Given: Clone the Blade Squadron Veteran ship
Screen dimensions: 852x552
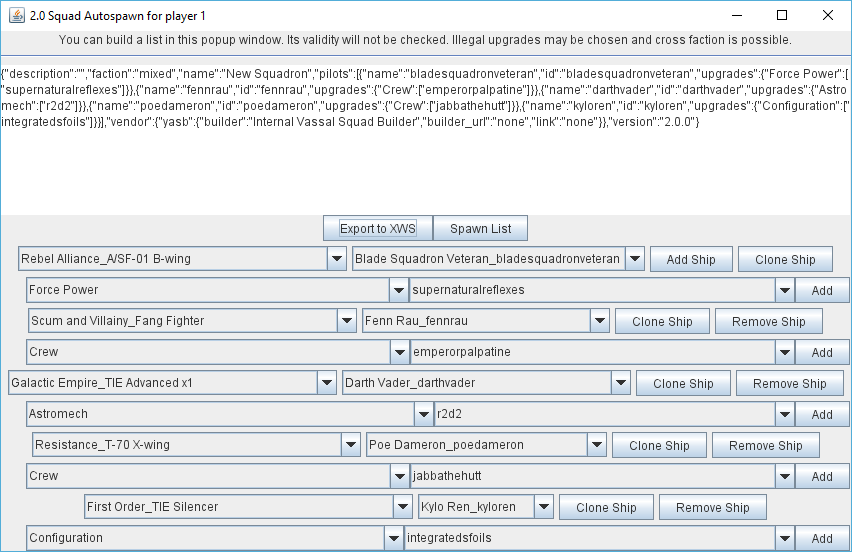Looking at the screenshot, I should pyautogui.click(x=785, y=259).
